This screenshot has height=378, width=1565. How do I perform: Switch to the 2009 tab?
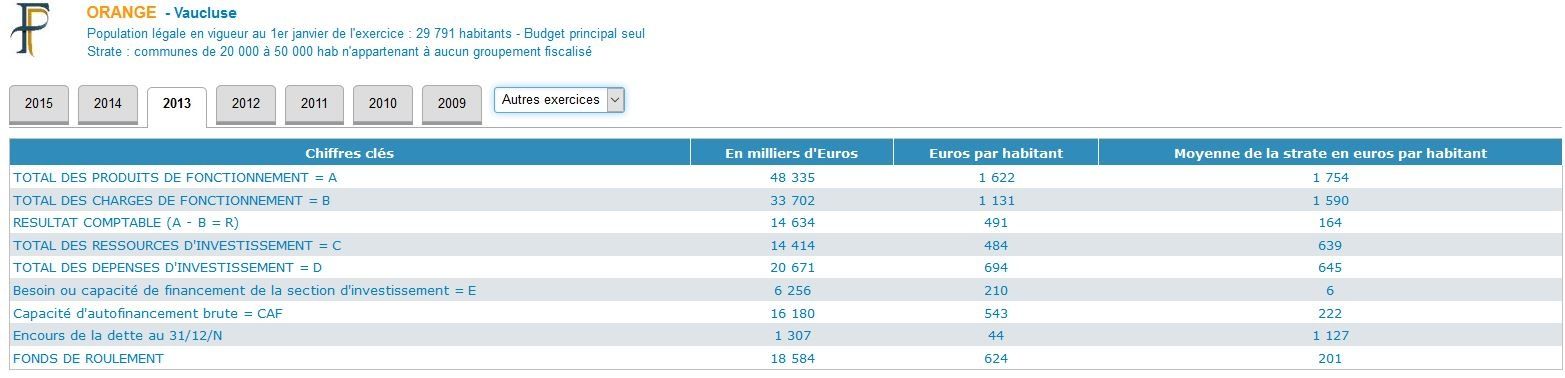(x=452, y=104)
